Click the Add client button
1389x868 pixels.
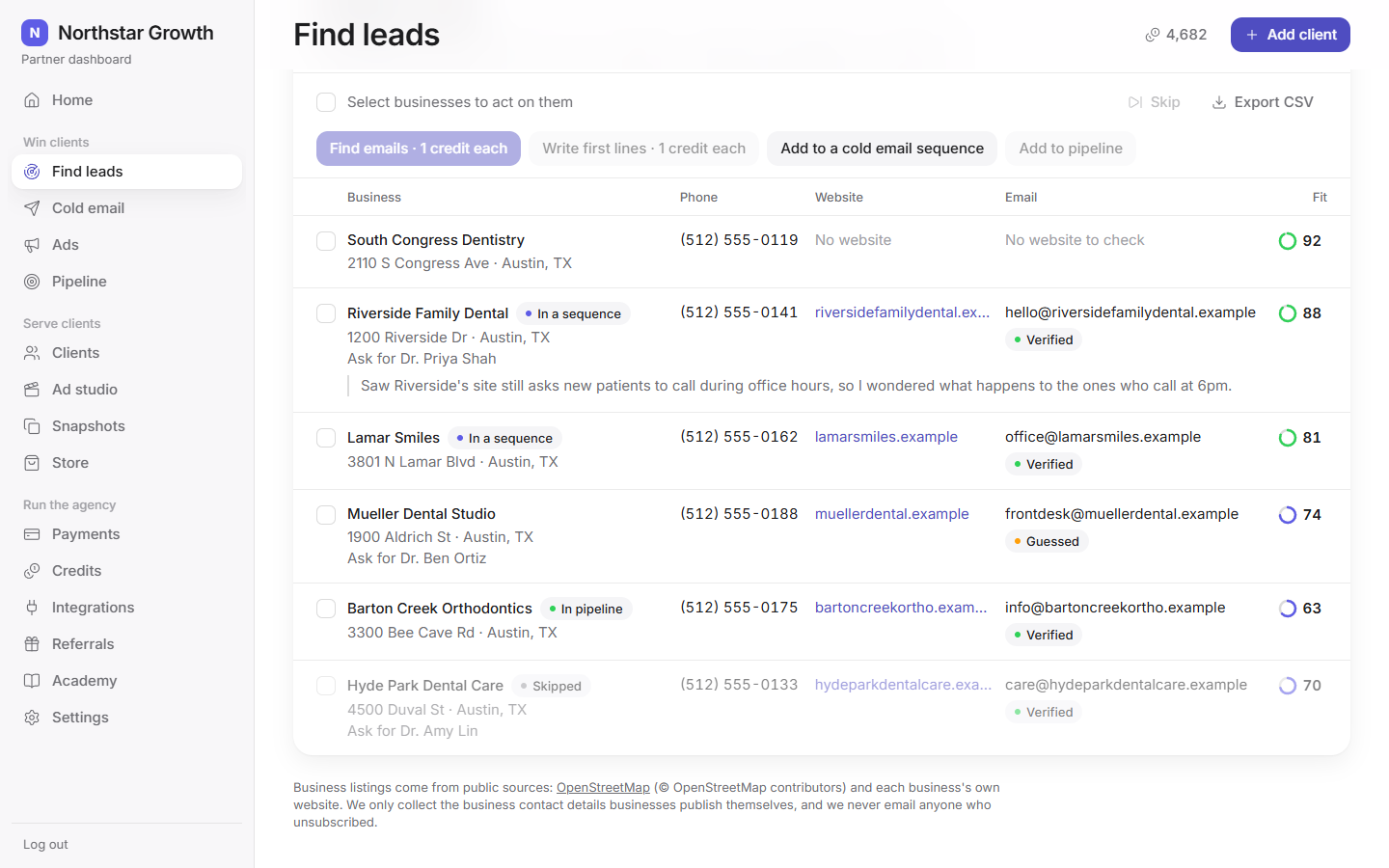coord(1290,35)
